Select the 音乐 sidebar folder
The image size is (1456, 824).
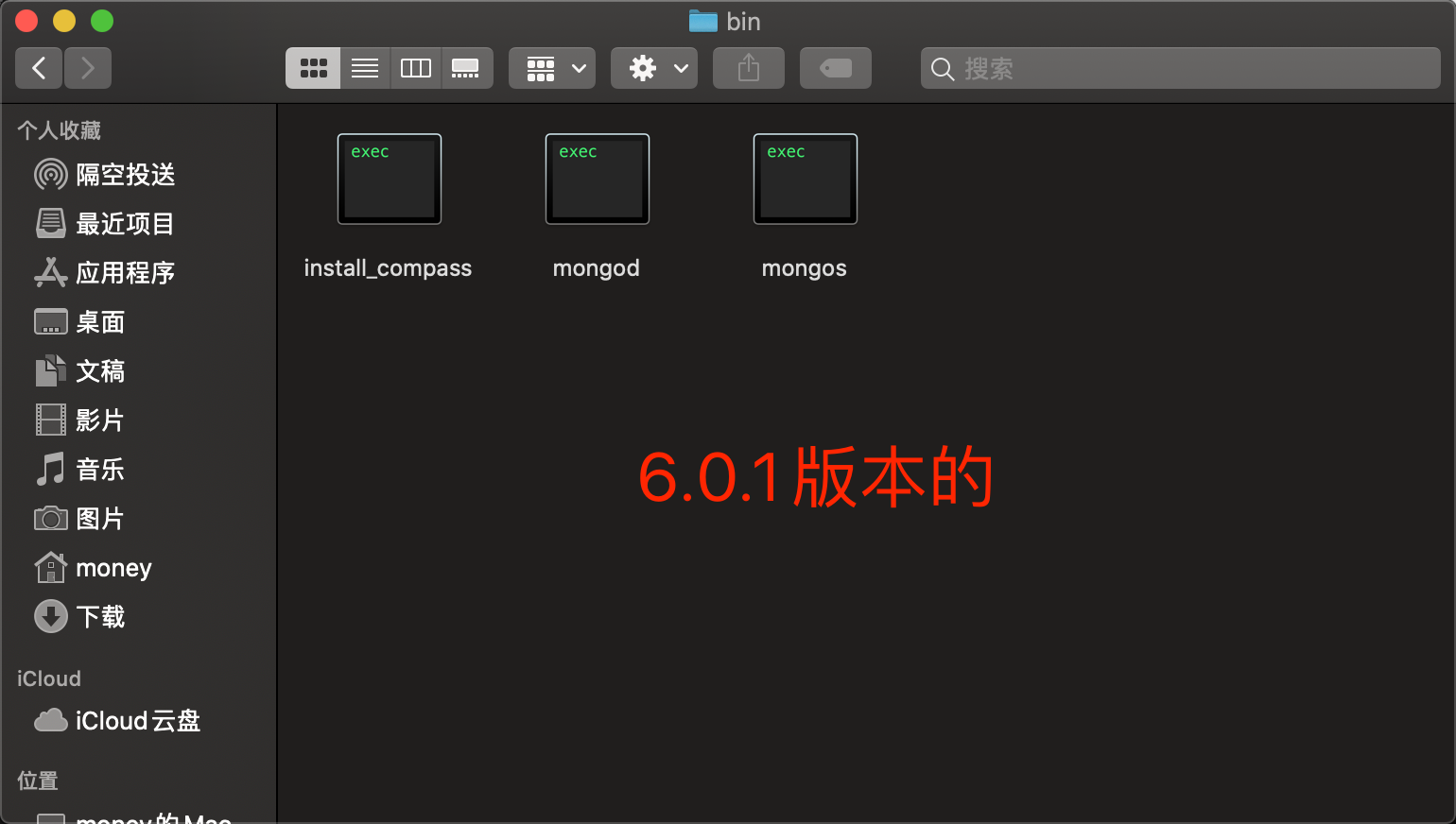point(102,469)
